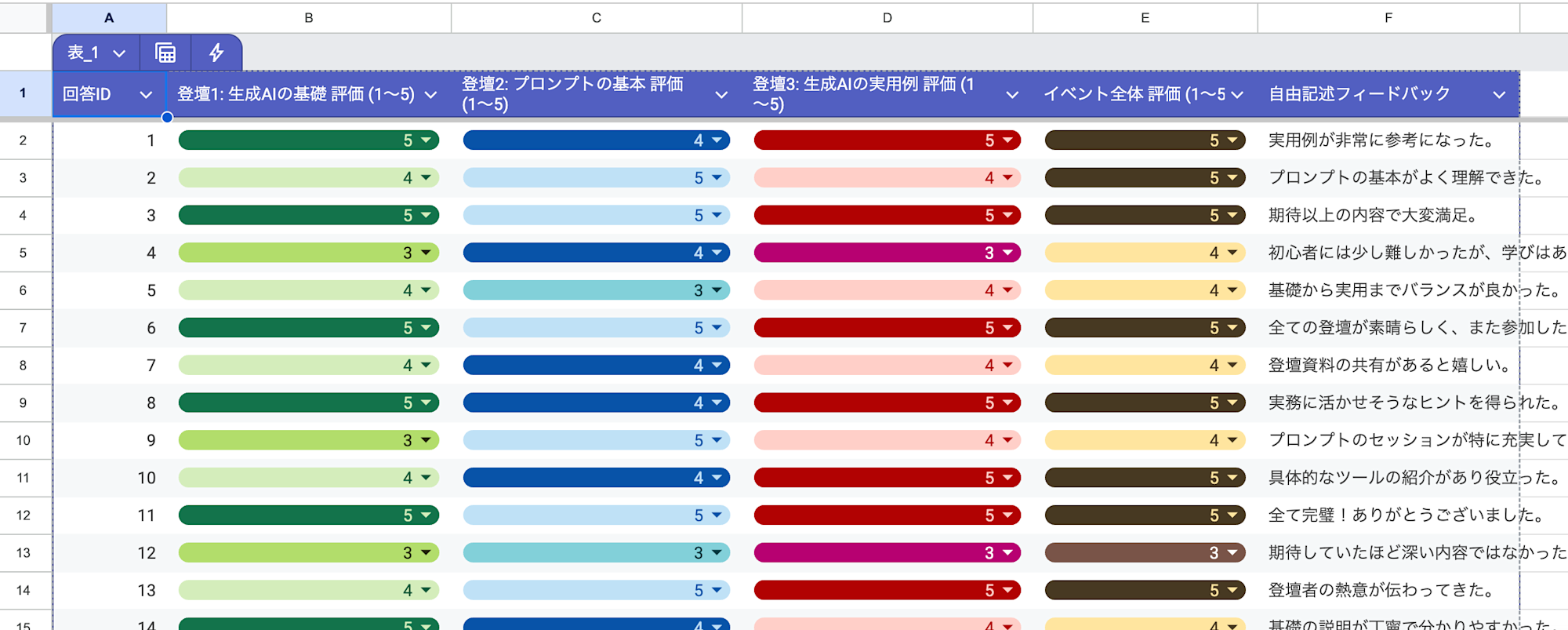Image resolution: width=1568 pixels, height=630 pixels.
Task: Open the magenta 登壇3 rating chip in row 5
Action: point(887,253)
